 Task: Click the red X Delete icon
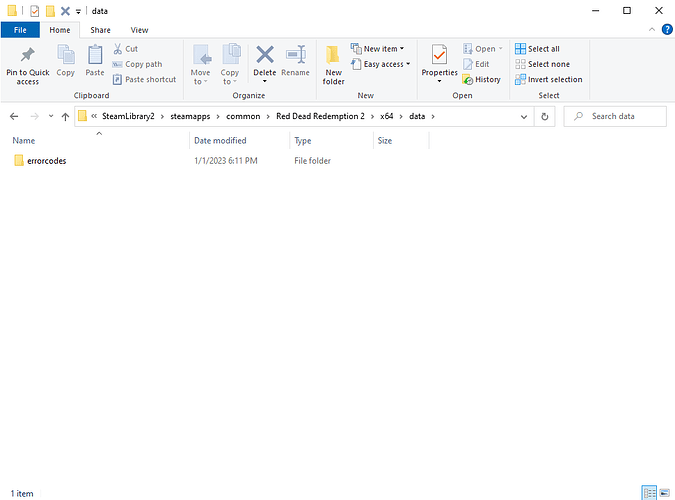265,55
